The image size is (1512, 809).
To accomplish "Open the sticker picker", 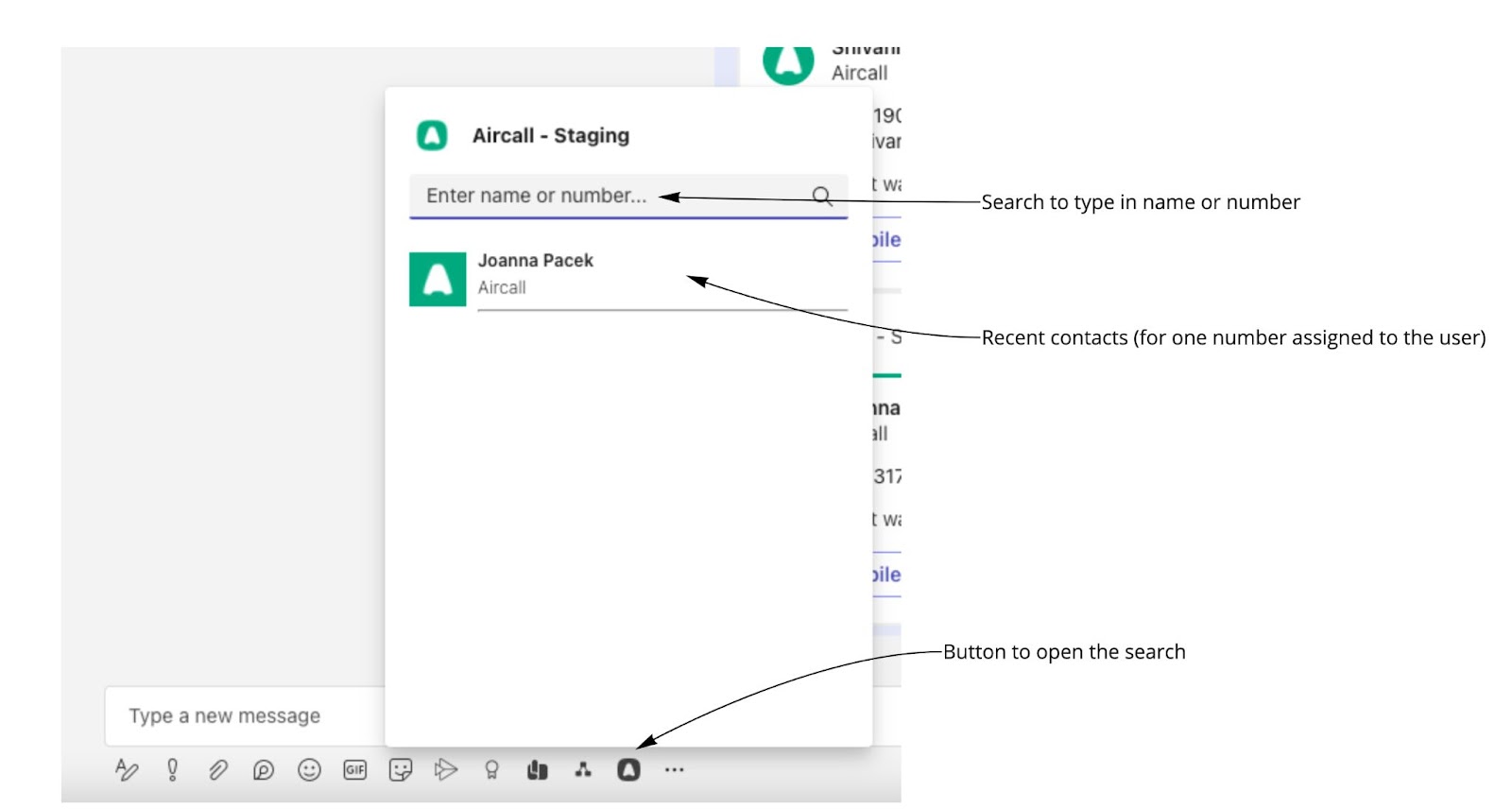I will [x=401, y=770].
